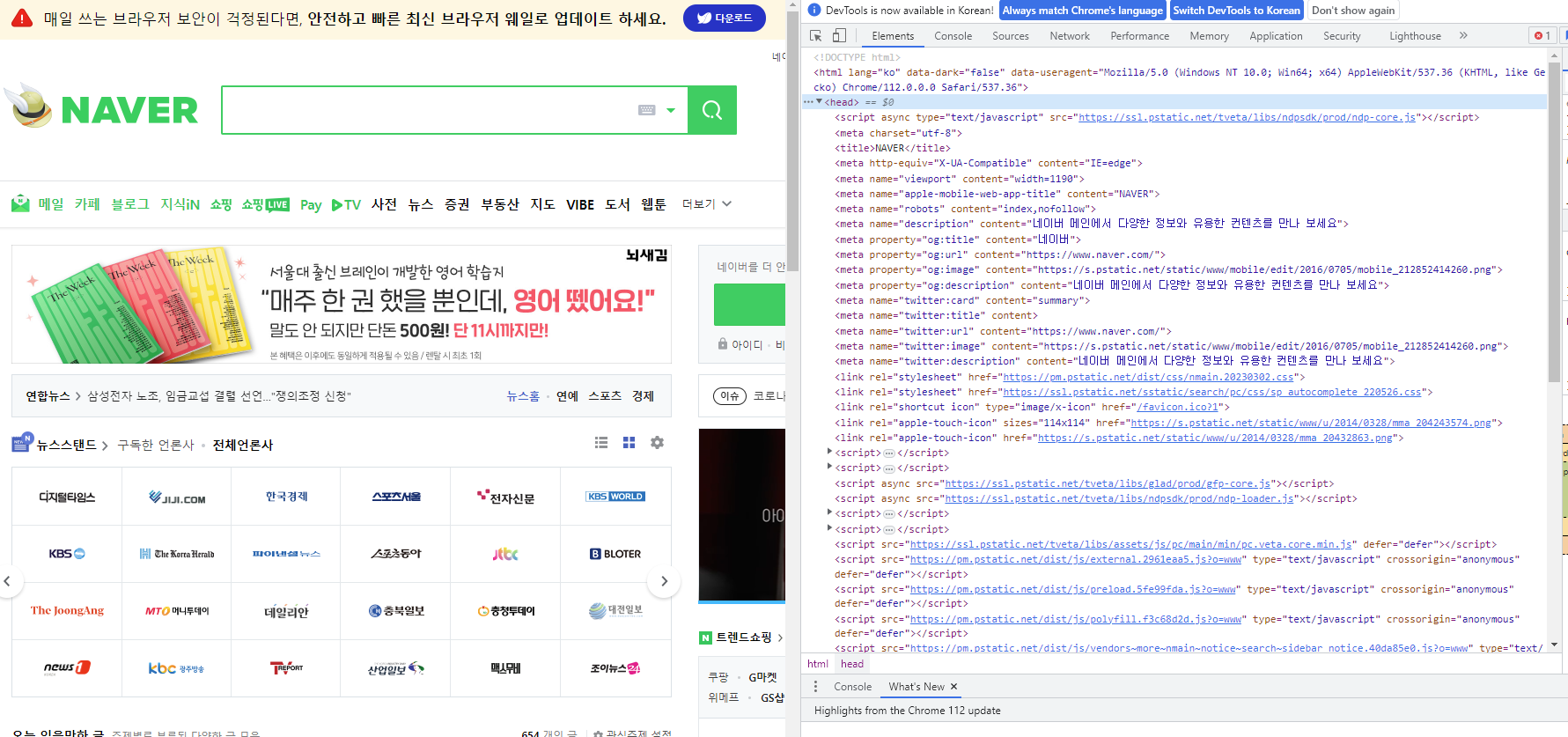Collapse the head element triangle
1568x737 pixels.
[x=819, y=102]
